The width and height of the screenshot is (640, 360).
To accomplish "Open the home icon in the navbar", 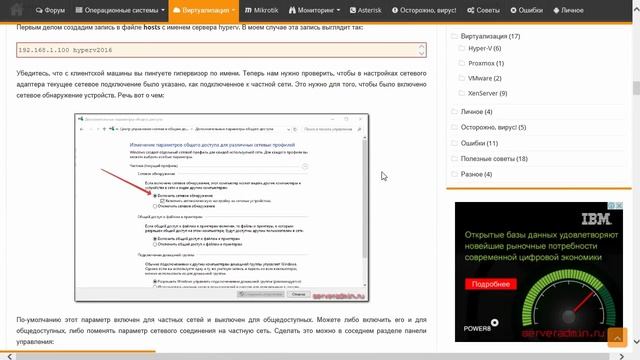I will (x=16, y=10).
